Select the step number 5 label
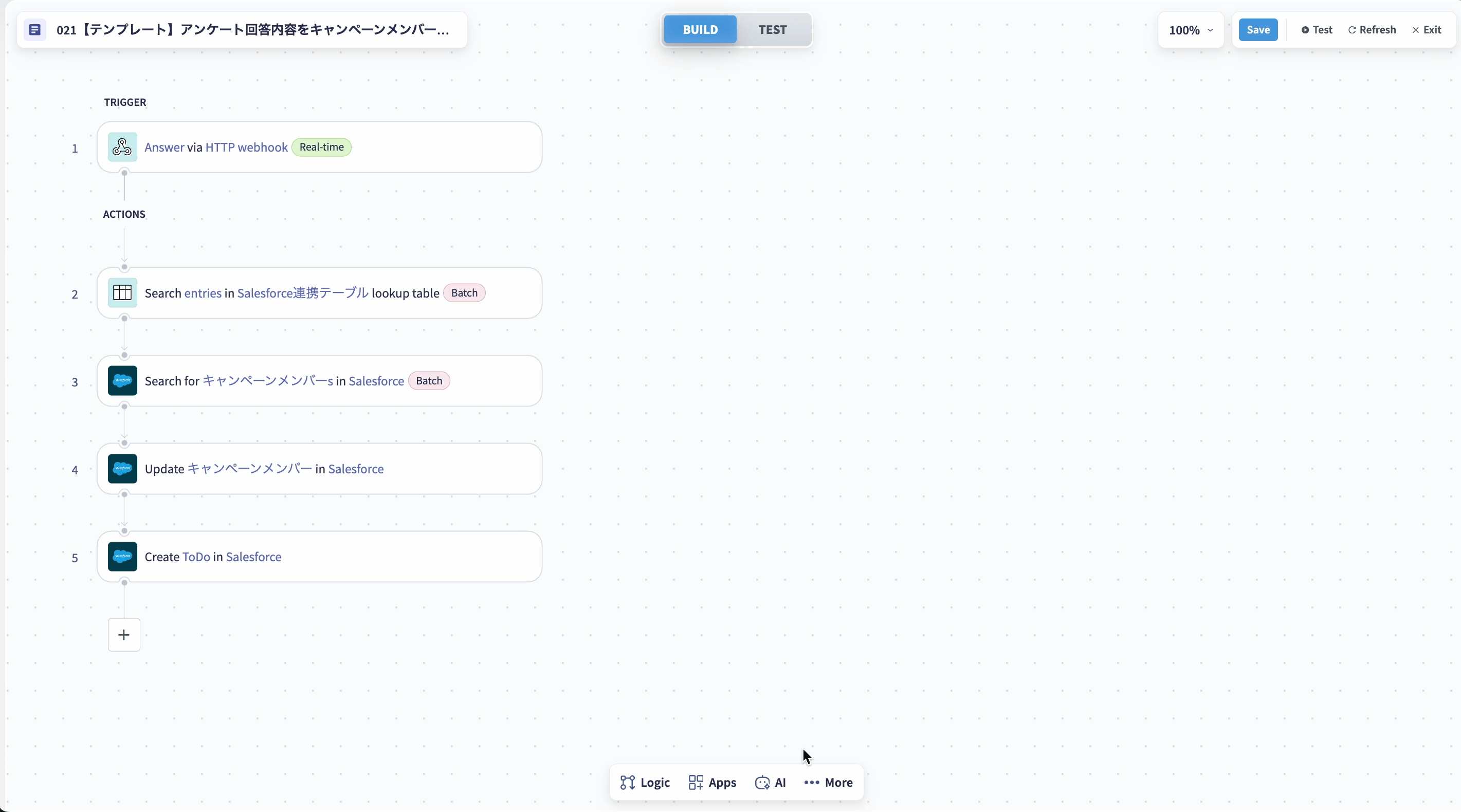This screenshot has width=1461, height=812. (x=75, y=558)
